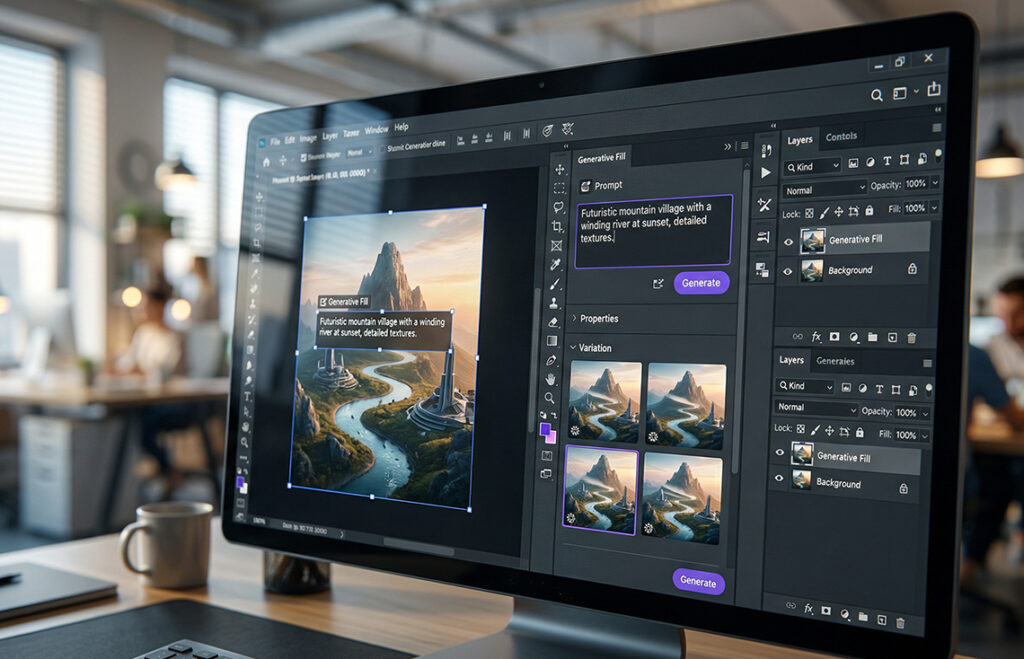Click the foreground purple color swatch in middle toolbar

click(x=544, y=429)
